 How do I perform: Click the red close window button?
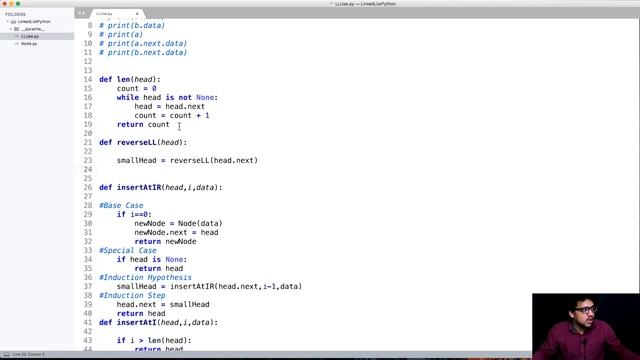pos(4,4)
